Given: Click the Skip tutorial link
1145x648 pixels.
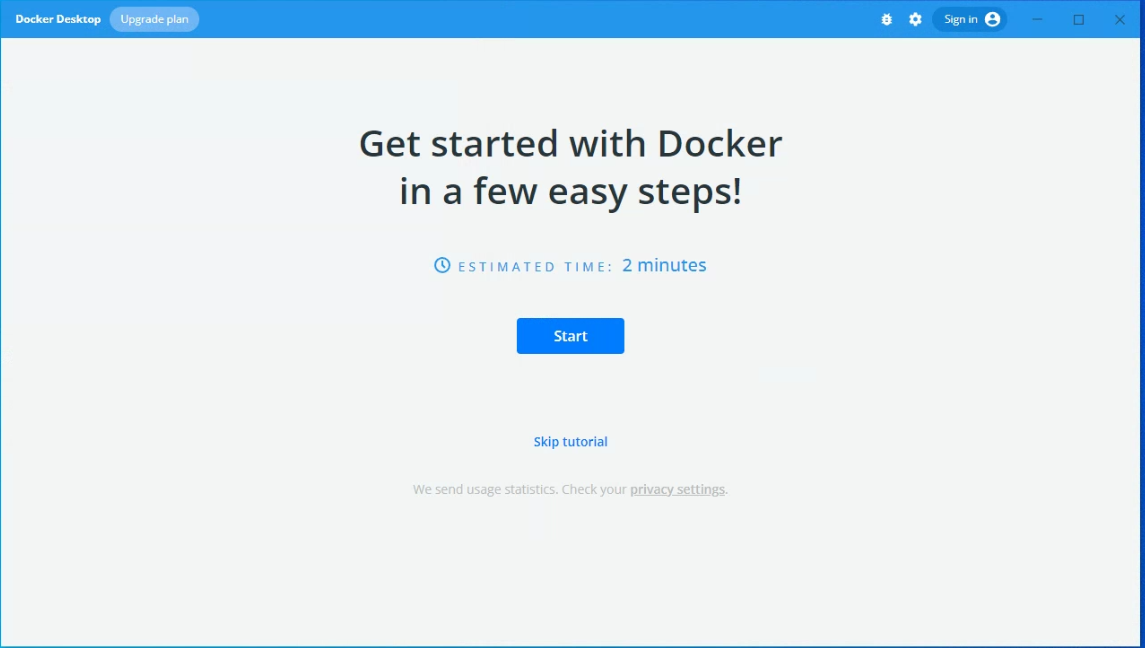Looking at the screenshot, I should coord(570,441).
